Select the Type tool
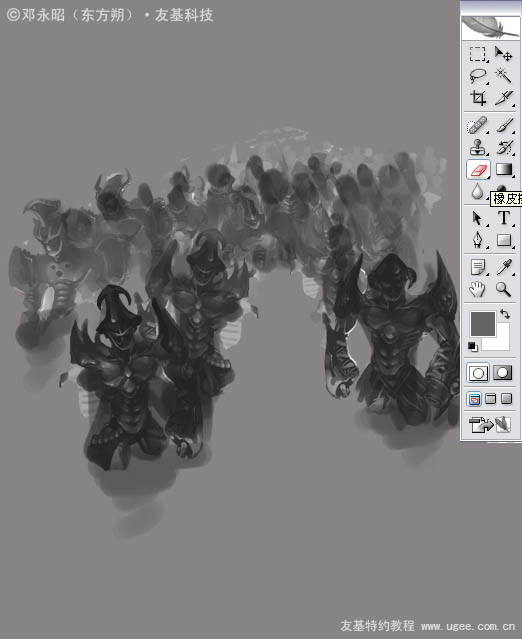Viewport: 522px width, 639px height. 504,218
